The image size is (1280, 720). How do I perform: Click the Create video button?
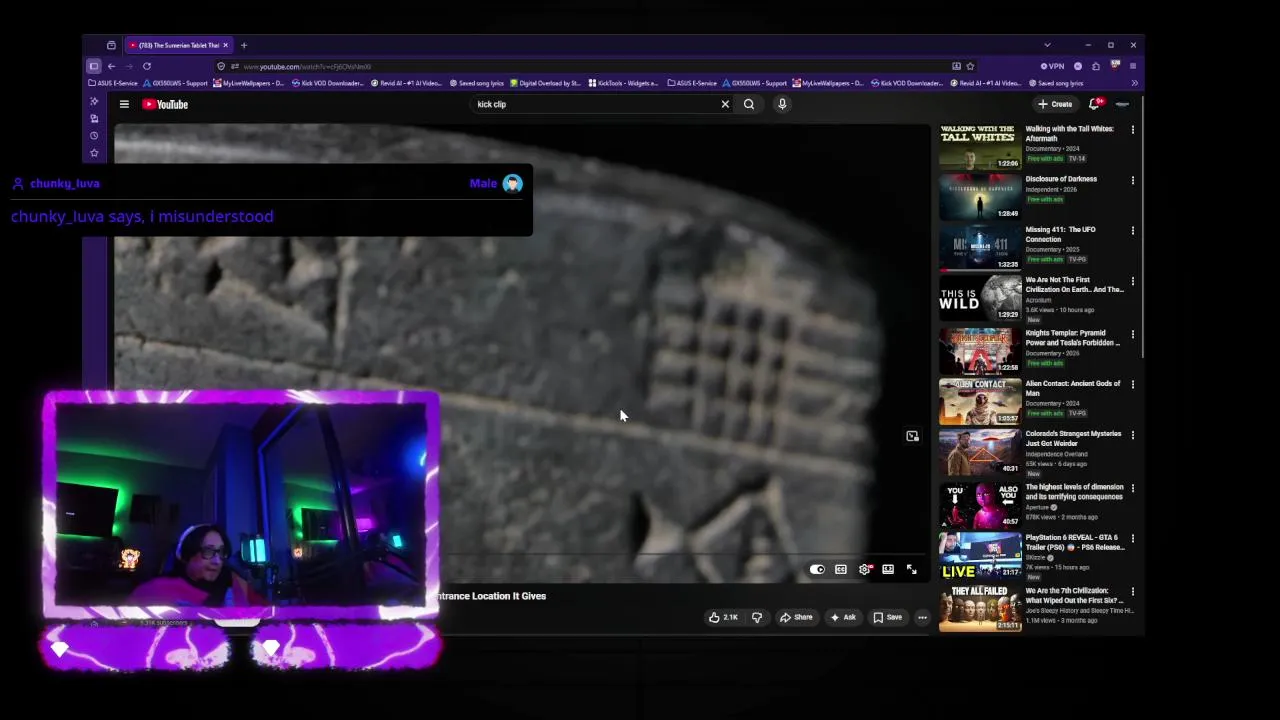tap(1055, 104)
